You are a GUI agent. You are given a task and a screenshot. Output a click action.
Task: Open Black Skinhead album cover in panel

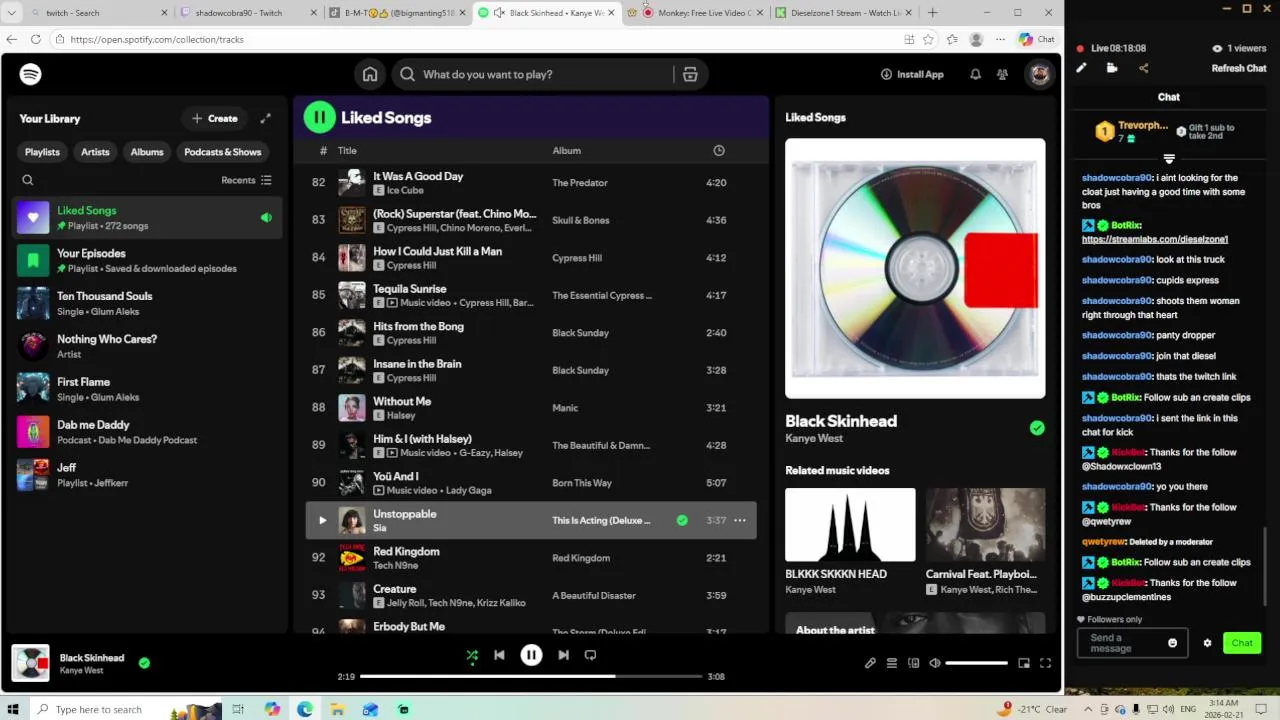pos(915,268)
